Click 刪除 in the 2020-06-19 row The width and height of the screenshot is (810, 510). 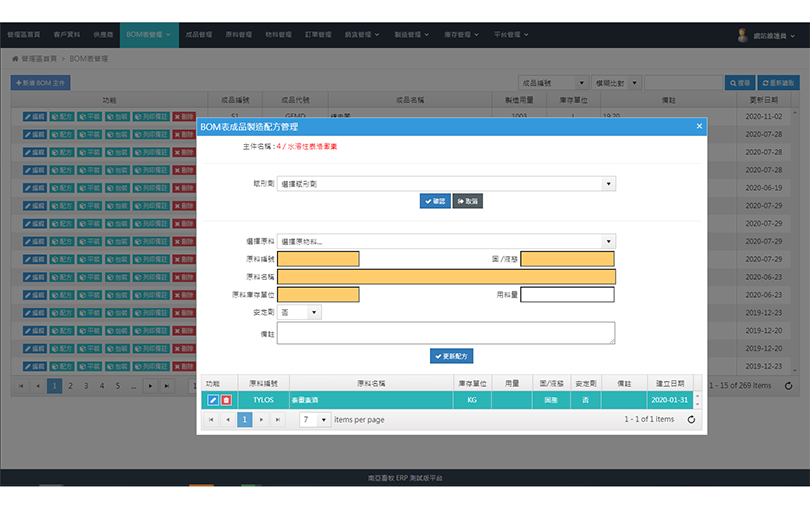pos(184,188)
